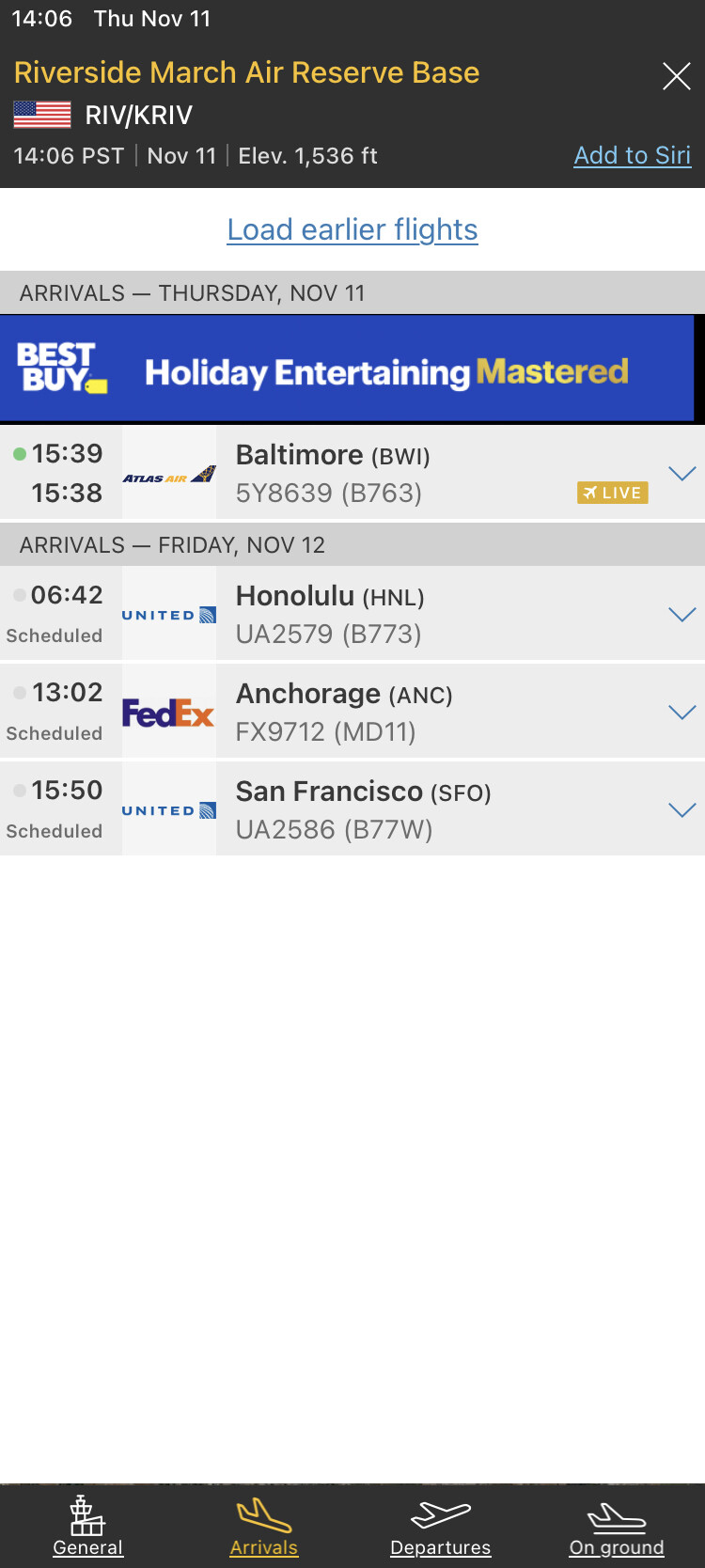Expand the San Francisco UA2586 row
This screenshot has height=1568, width=705.
(681, 810)
